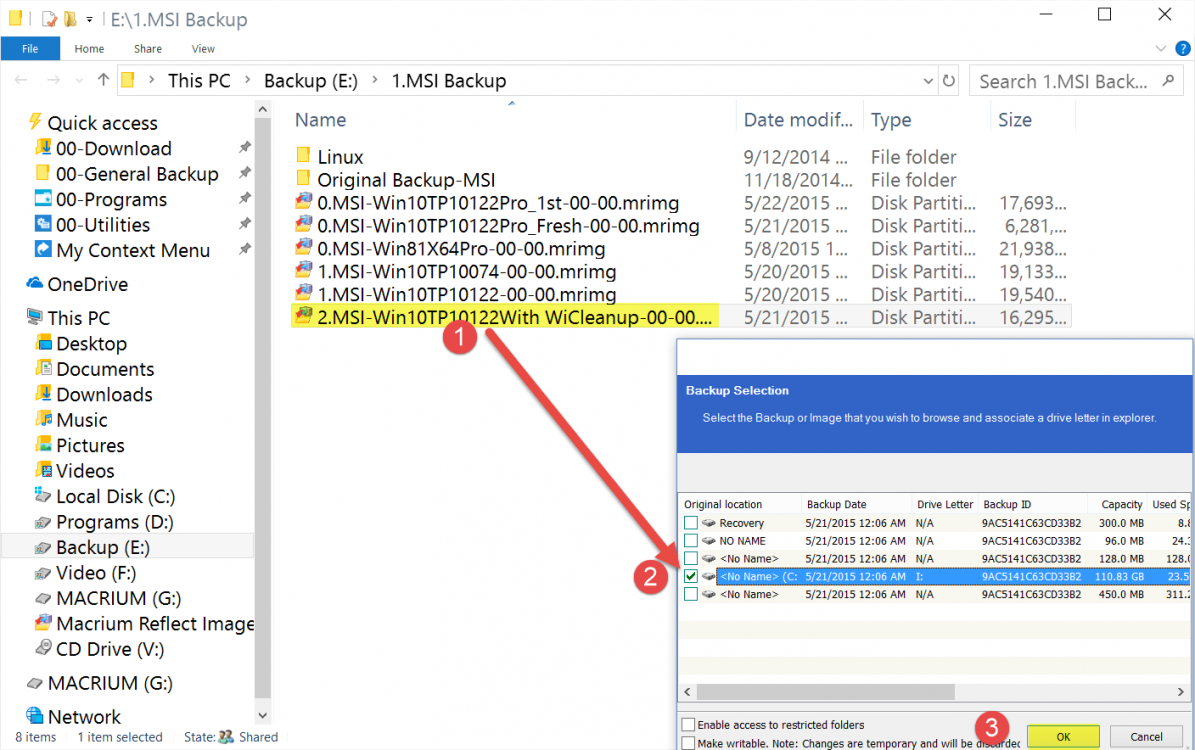The image size is (1195, 750).
Task: Click the Refresh icon beside the address bar
Action: (x=949, y=80)
